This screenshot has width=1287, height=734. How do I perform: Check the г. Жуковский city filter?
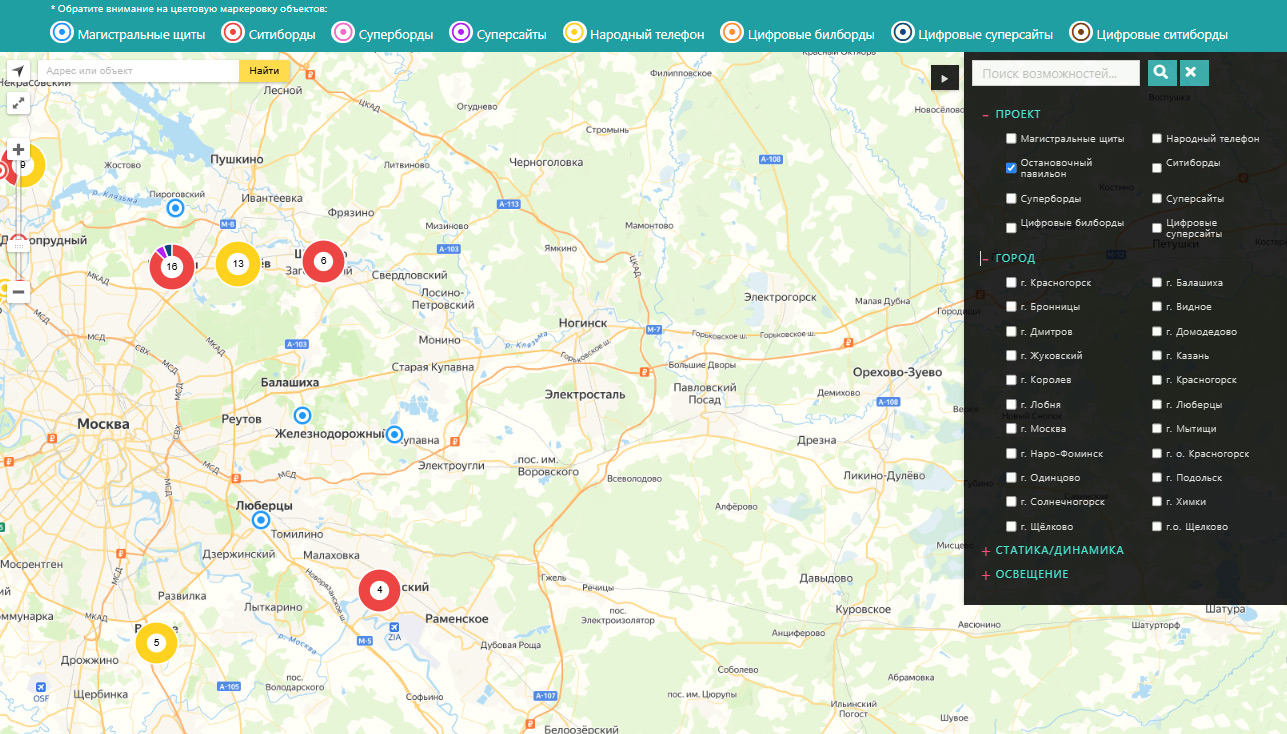(1011, 356)
